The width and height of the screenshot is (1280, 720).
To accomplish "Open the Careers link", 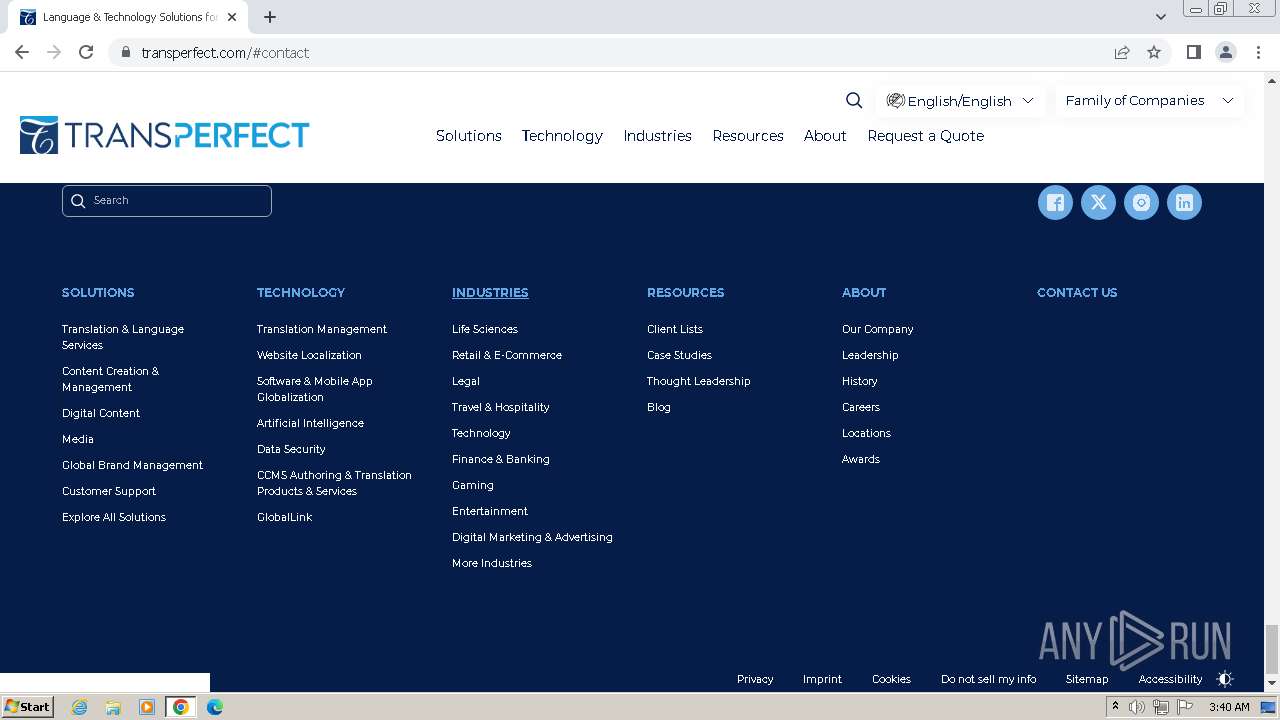I will click(861, 407).
